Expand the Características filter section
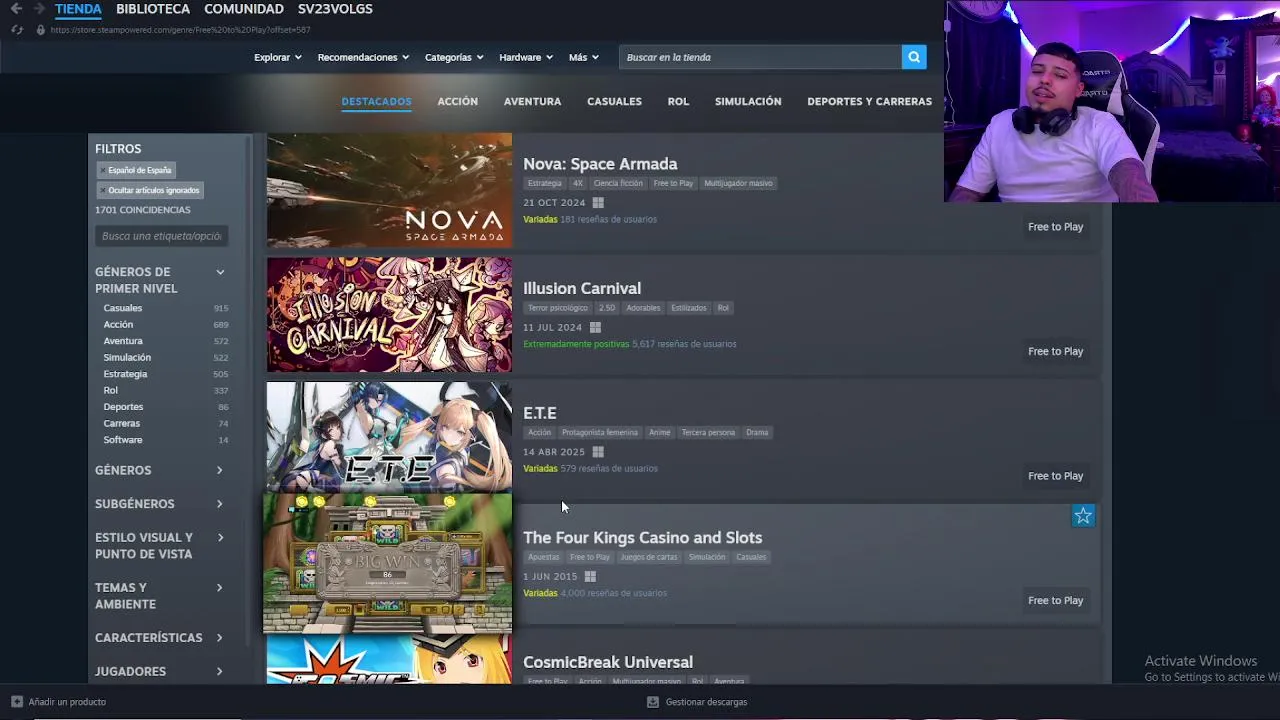 coord(219,638)
